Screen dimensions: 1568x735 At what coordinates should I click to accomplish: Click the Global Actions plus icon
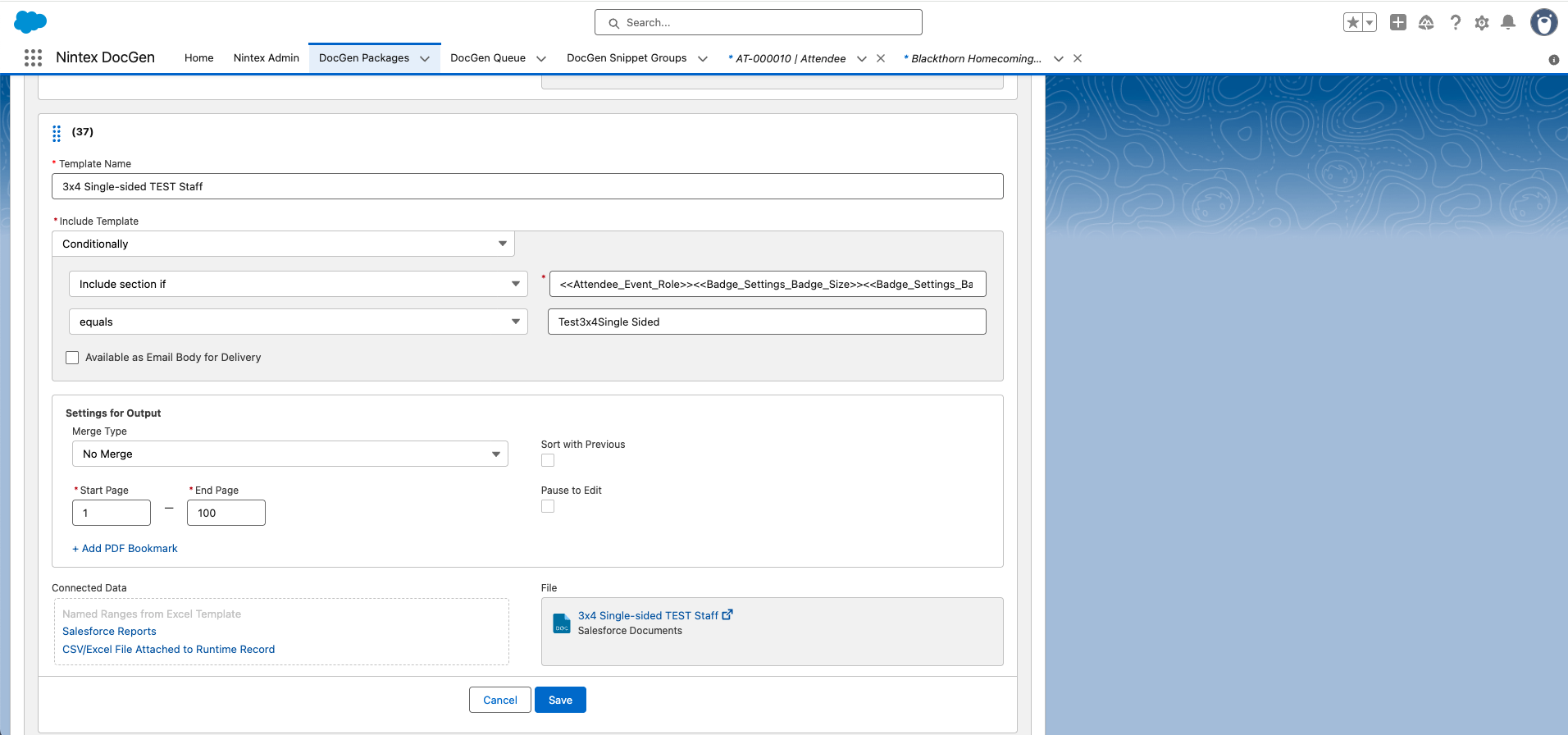(x=1398, y=23)
